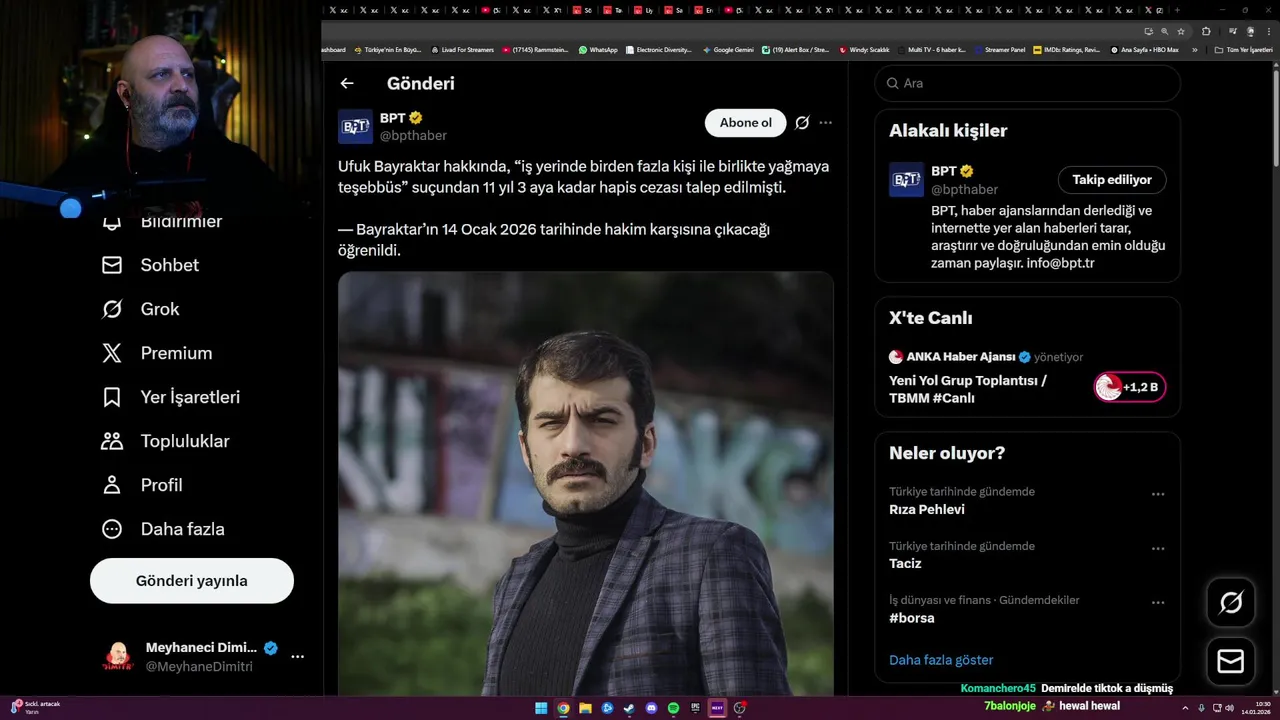Open floating Grok button at the lower right
This screenshot has width=1280, height=720.
coord(1231,602)
